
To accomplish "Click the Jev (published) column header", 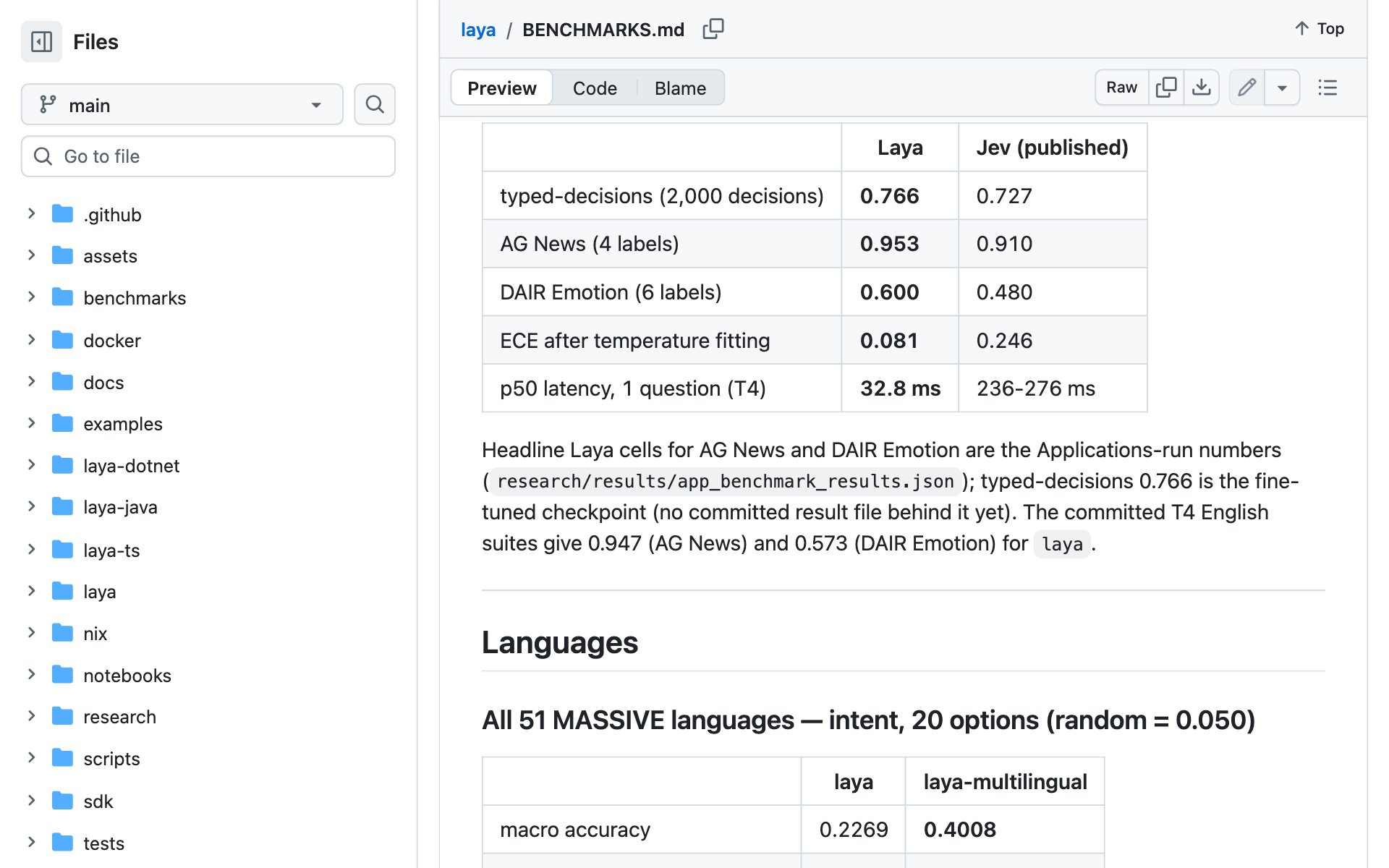I will (1053, 148).
